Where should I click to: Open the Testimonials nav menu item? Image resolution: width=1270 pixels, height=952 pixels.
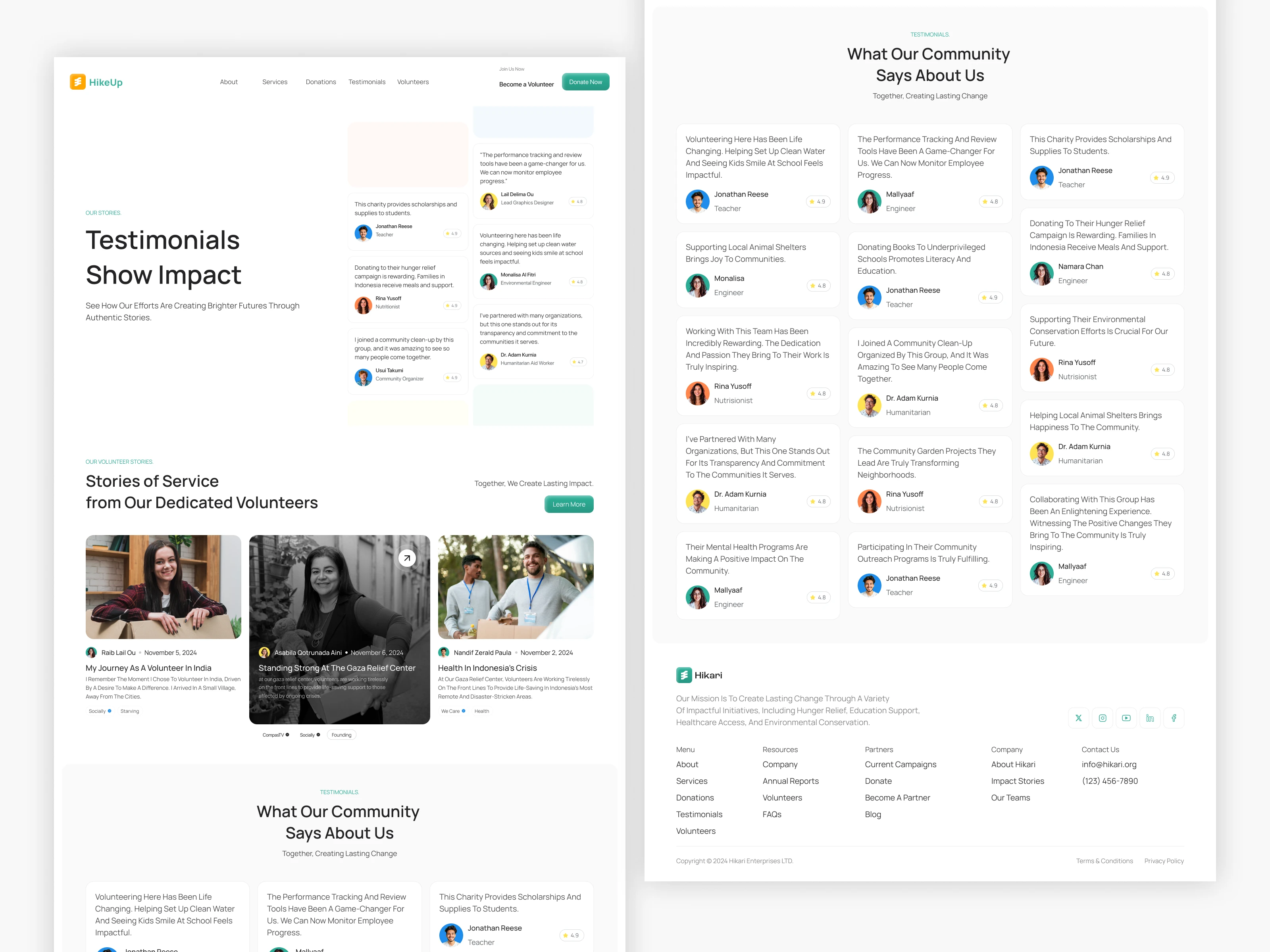point(366,82)
